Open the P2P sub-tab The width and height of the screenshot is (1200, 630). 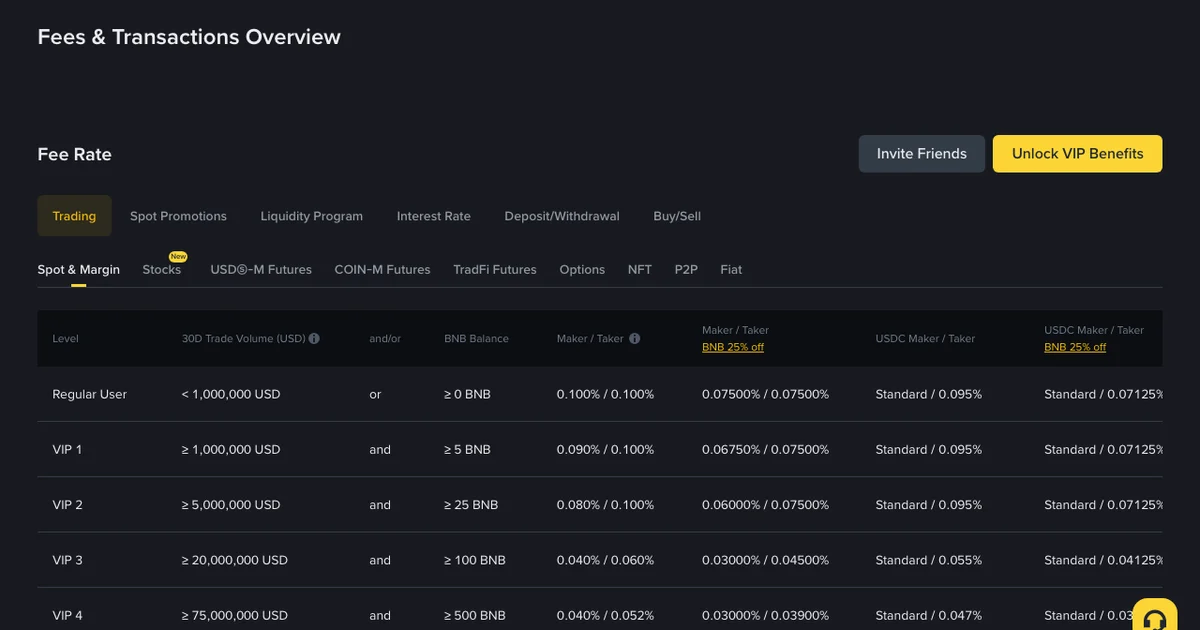686,270
